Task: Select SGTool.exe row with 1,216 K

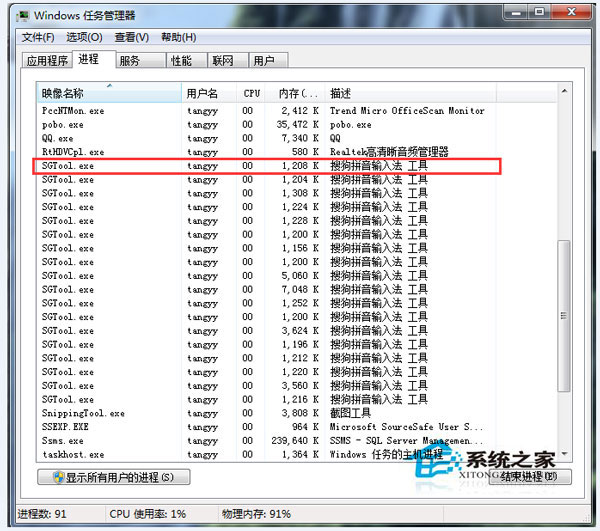Action: [267, 400]
